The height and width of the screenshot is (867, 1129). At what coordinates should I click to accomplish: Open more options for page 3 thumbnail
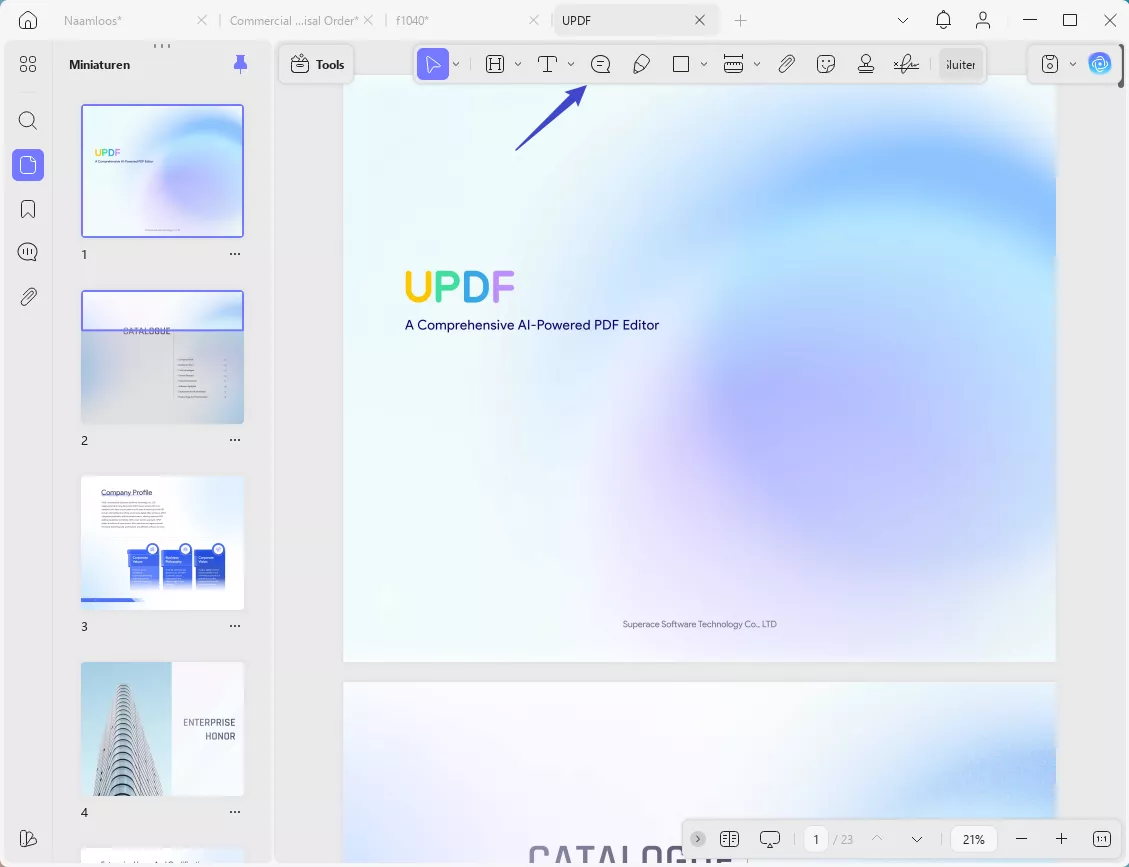point(235,626)
